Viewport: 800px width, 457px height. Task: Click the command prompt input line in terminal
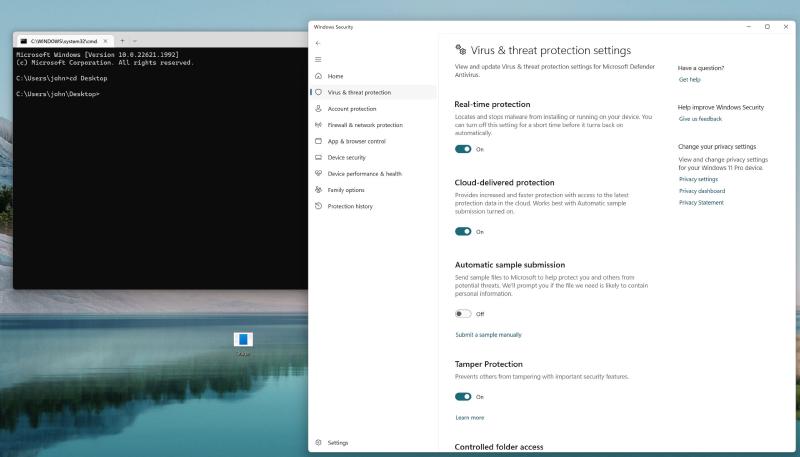(57, 94)
